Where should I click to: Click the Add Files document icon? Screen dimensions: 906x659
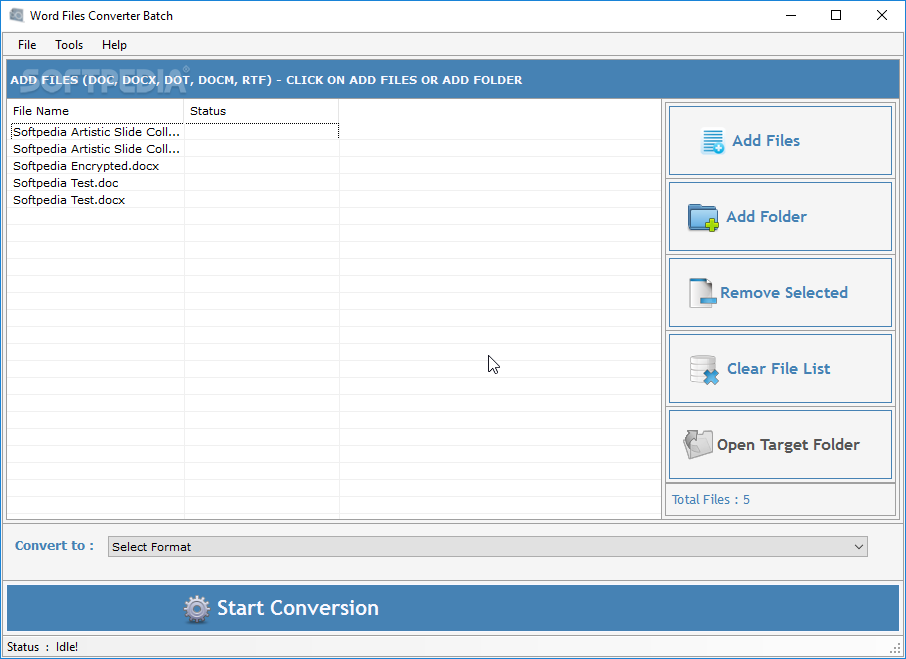point(712,141)
